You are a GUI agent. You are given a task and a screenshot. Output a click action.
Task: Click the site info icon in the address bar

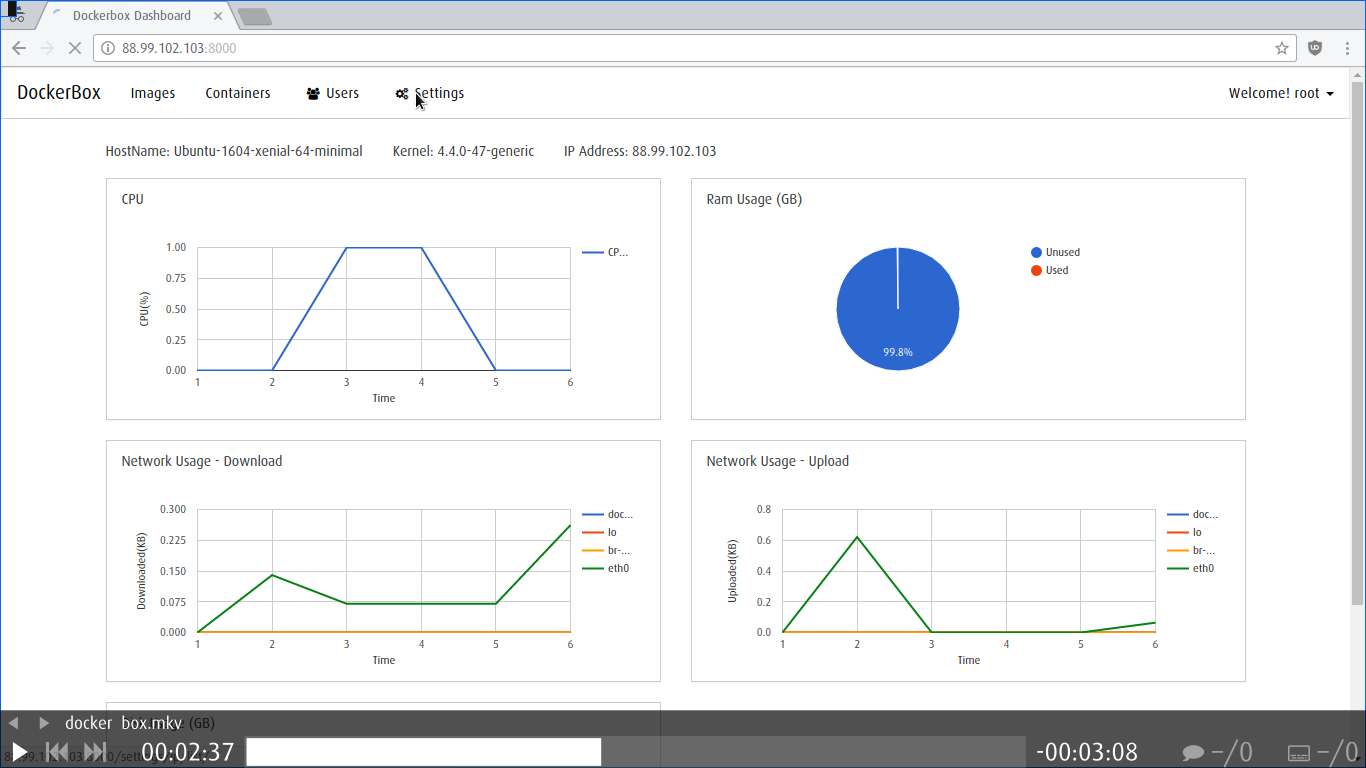point(108,48)
